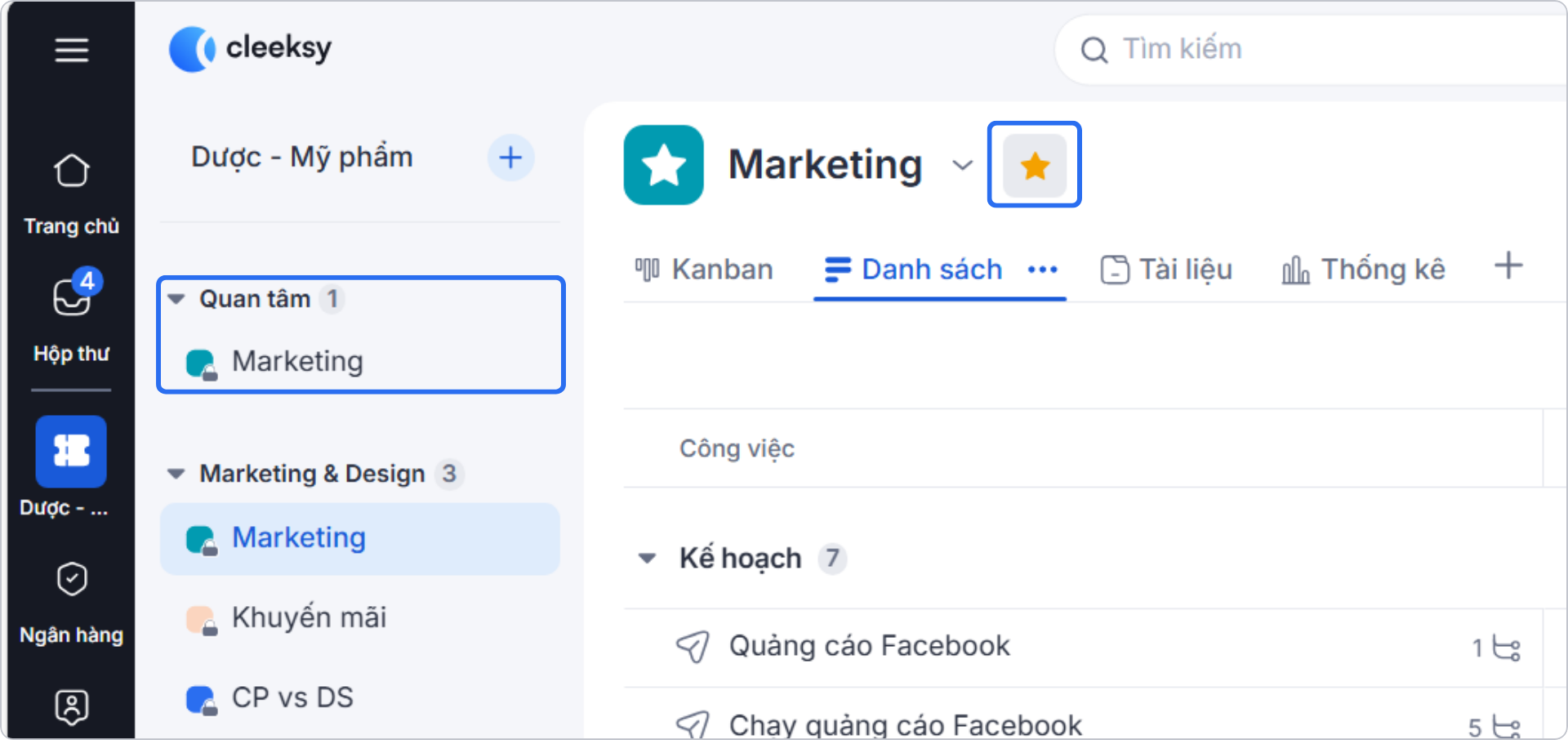Open Danh sách tab options ellipsis
The height and width of the screenshot is (740, 1568).
1043,270
